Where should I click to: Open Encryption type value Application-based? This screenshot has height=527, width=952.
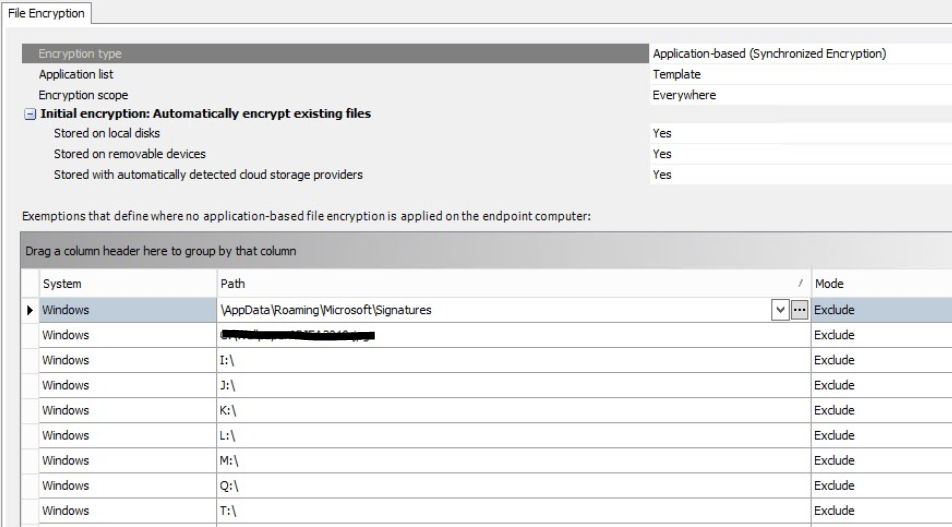coord(801,53)
